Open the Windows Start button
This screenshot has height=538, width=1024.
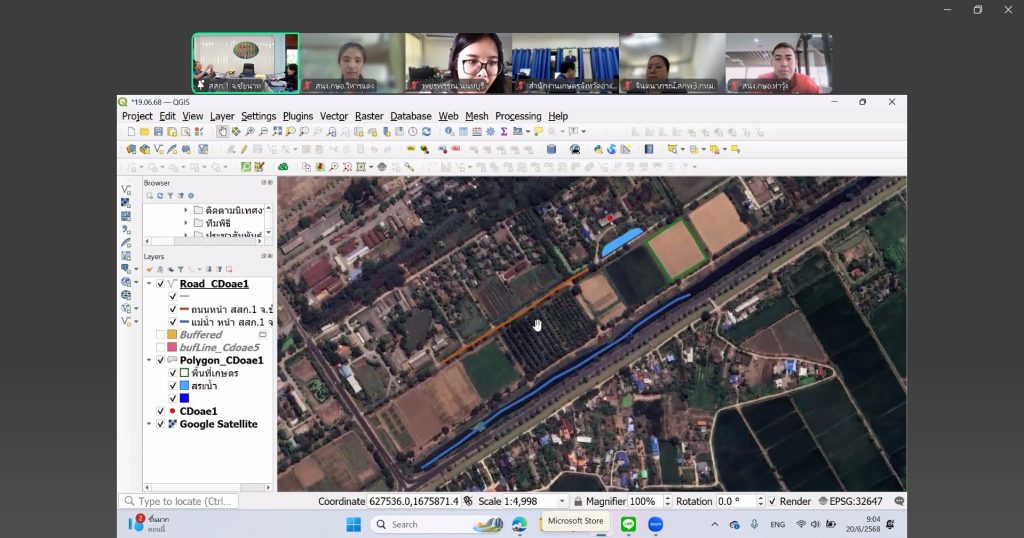point(353,524)
